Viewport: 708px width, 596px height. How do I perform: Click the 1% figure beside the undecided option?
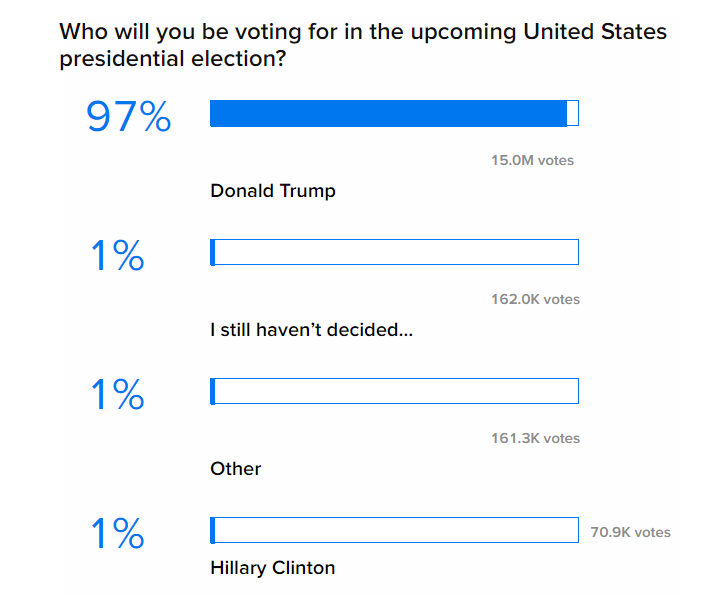(117, 257)
